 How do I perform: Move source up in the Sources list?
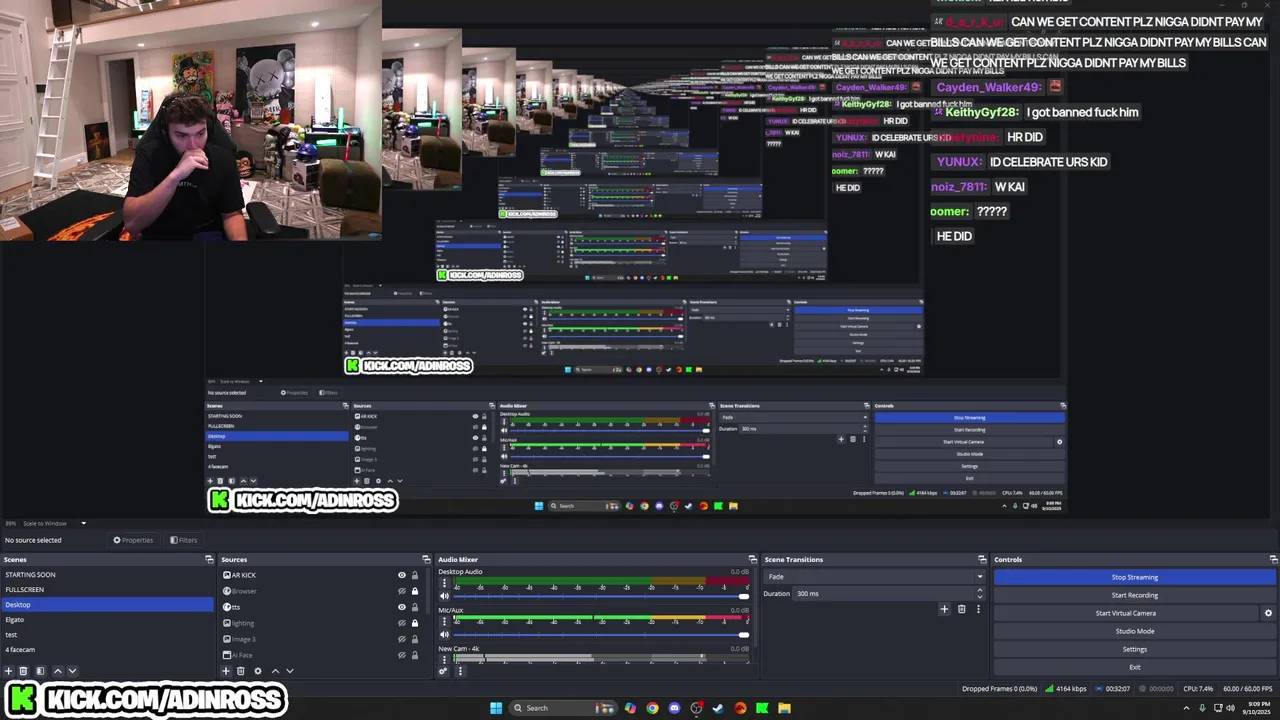tap(275, 671)
